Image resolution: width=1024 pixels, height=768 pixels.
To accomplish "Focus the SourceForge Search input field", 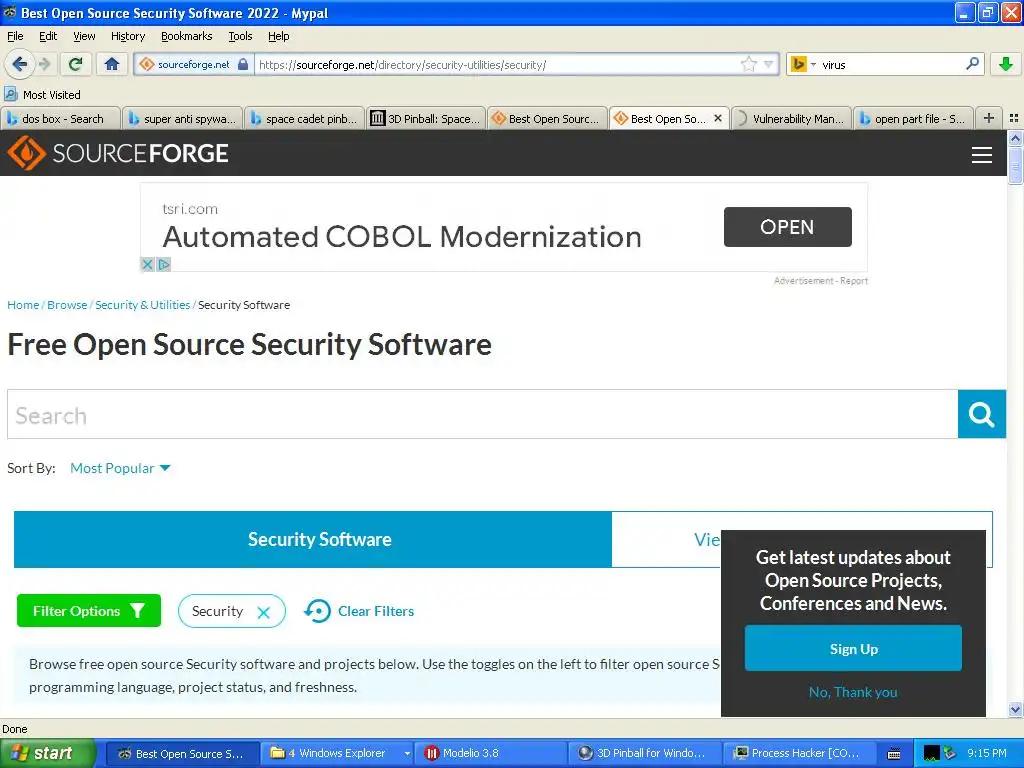I will tap(483, 414).
